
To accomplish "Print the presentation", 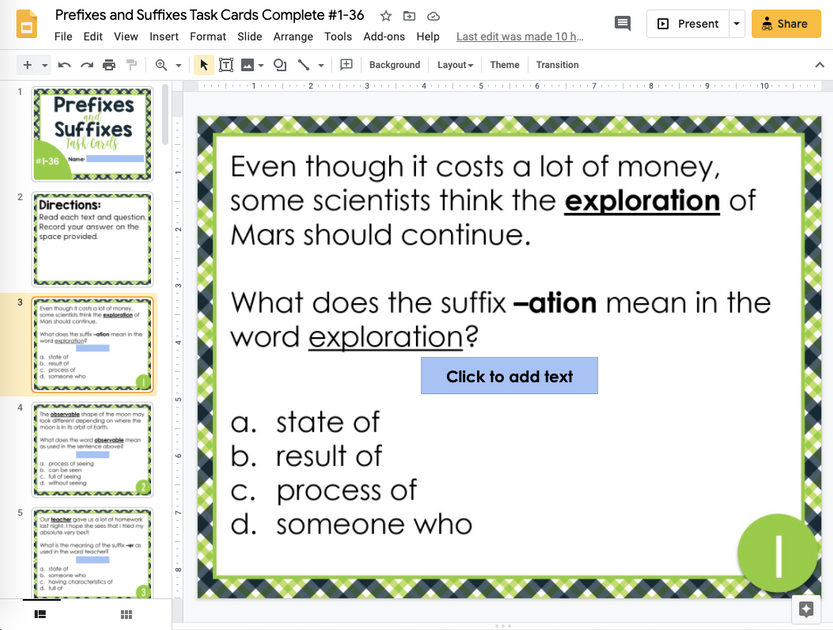I will coord(109,65).
